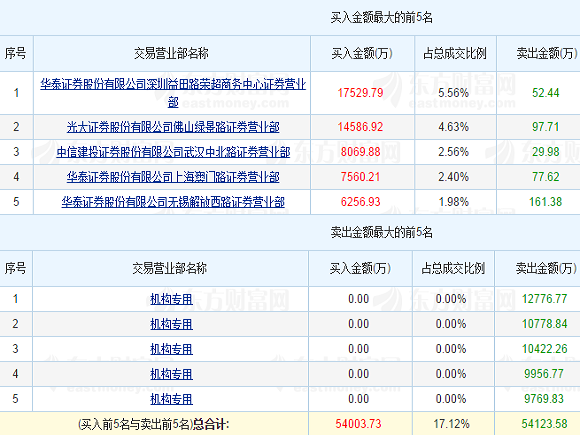Screen dimensions: 580x435
Task: Click 占总成交比例 header in top table
Action: pyautogui.click(x=455, y=54)
